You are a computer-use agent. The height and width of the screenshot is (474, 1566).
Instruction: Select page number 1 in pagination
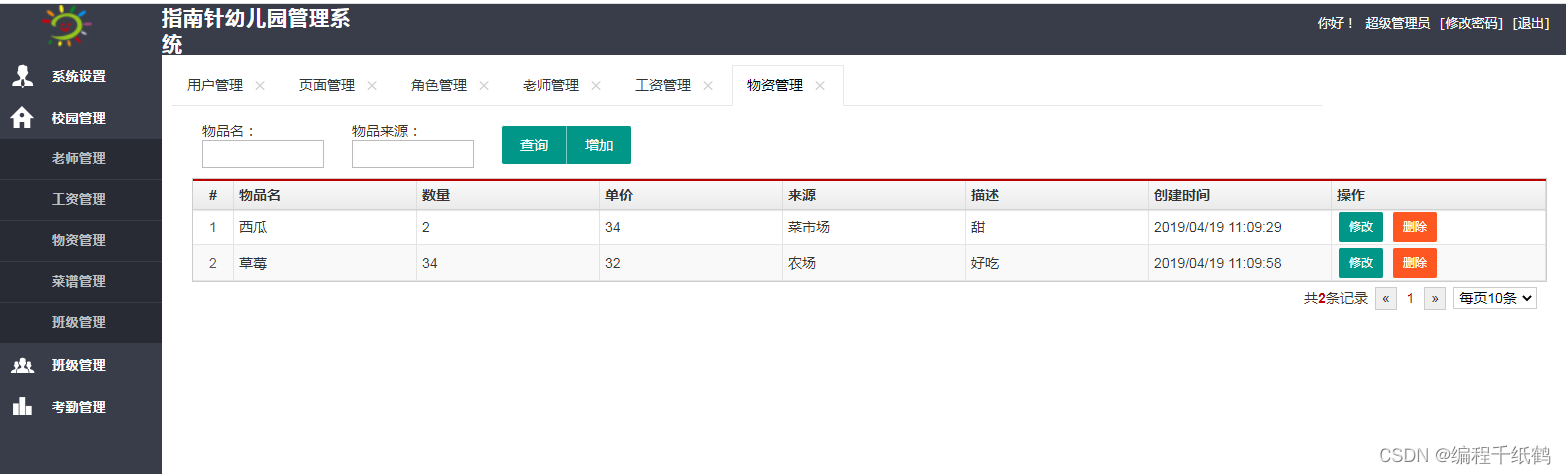pos(1410,298)
